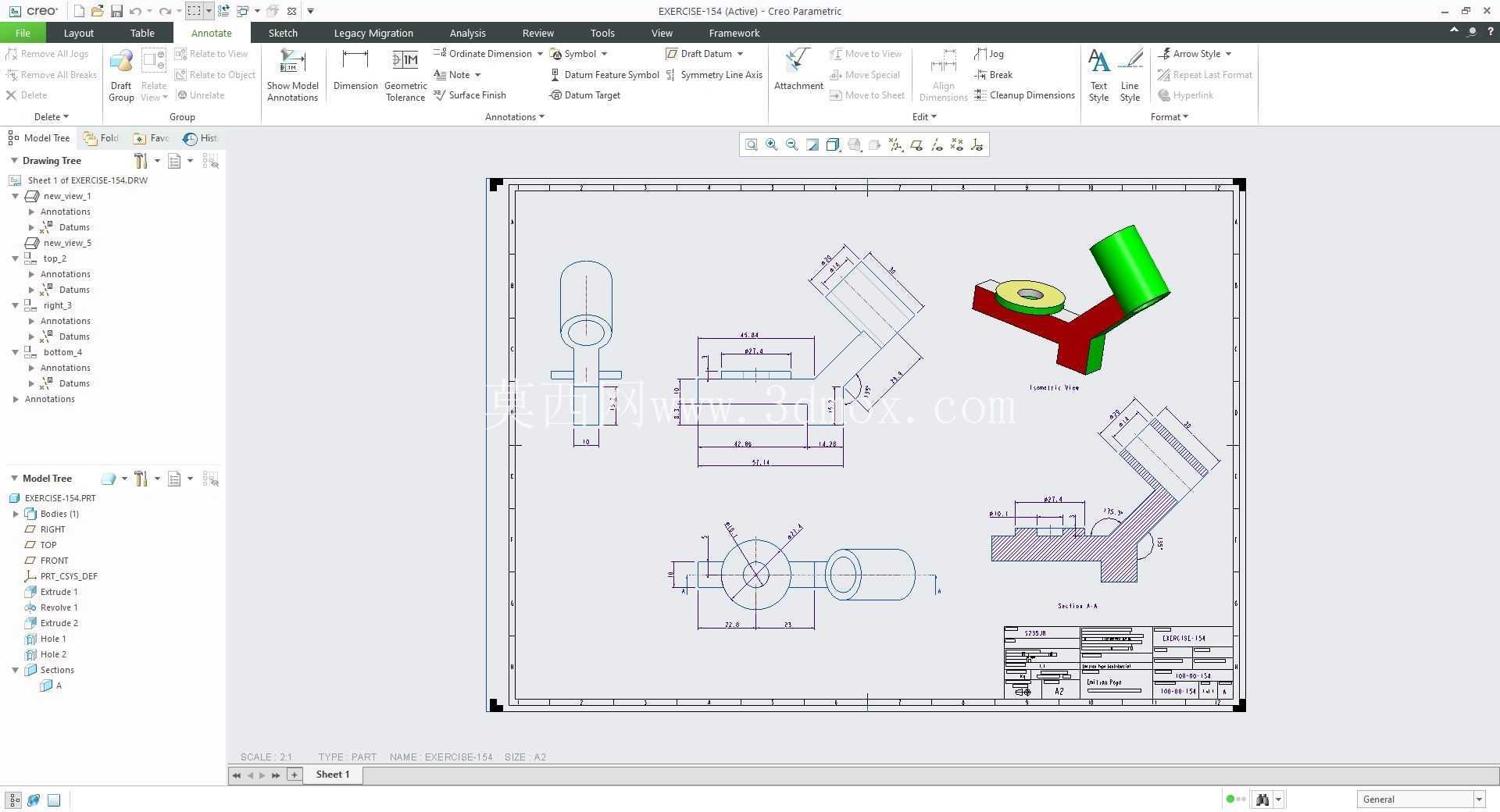Select the Dimension tool
Viewport: 1500px width, 812px height.
(x=355, y=70)
